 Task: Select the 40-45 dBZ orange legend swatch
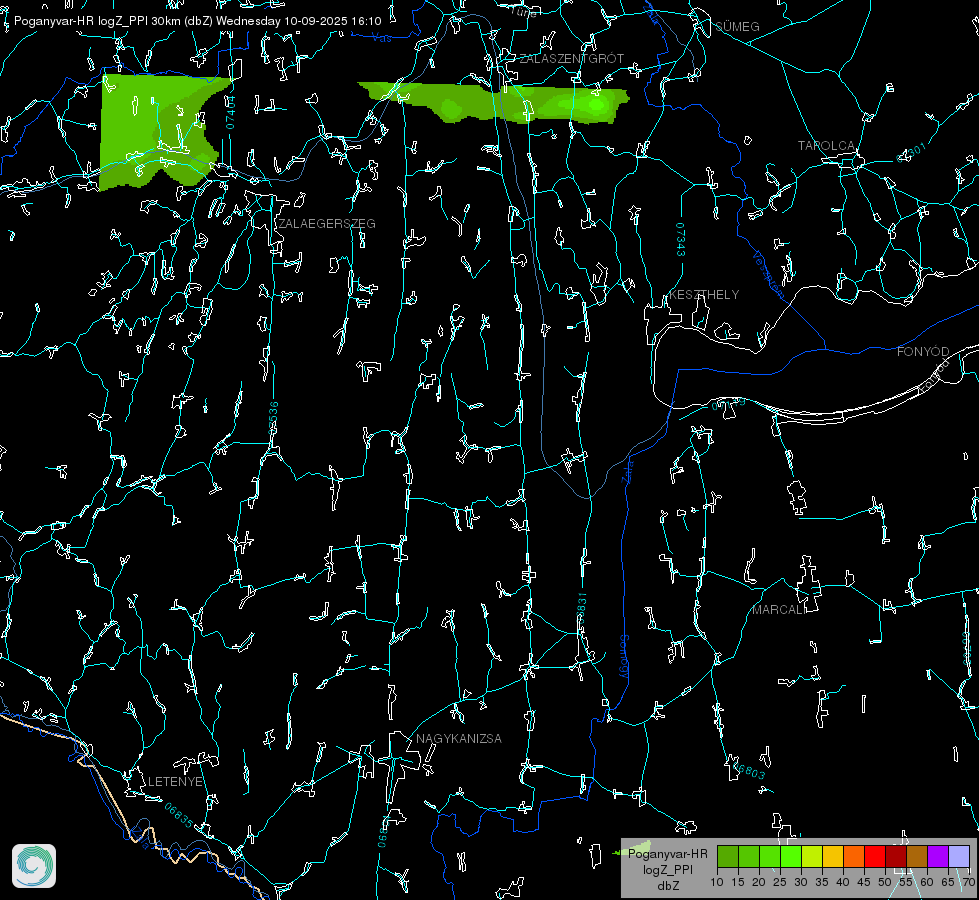(x=854, y=856)
